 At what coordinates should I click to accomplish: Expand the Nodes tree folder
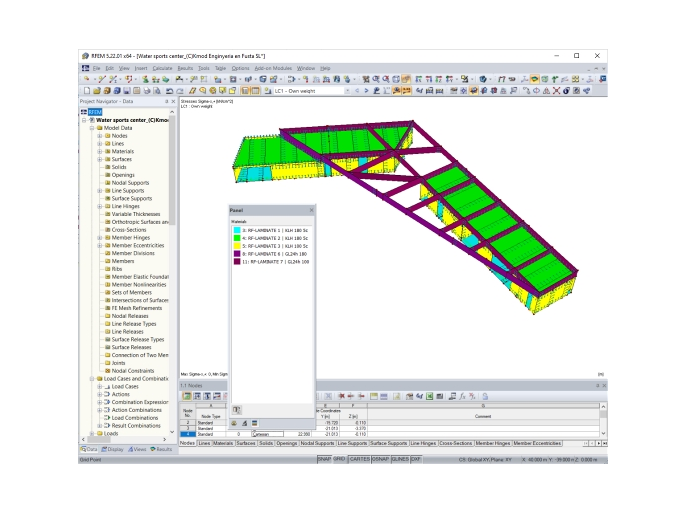(100, 136)
